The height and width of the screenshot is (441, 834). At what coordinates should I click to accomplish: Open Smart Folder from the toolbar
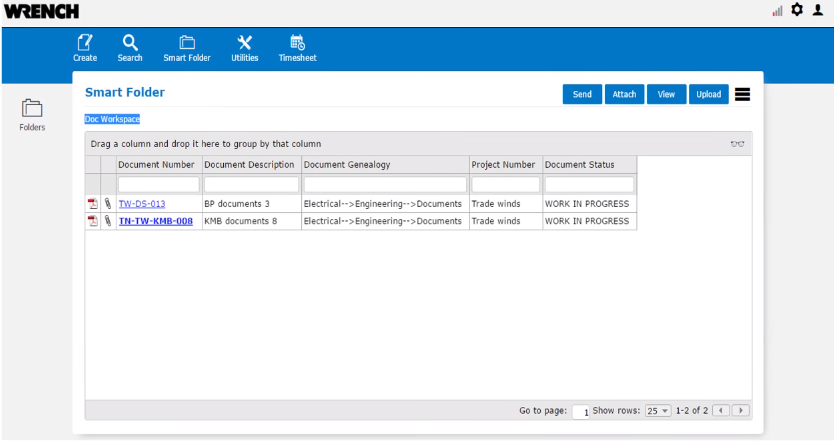pos(187,43)
